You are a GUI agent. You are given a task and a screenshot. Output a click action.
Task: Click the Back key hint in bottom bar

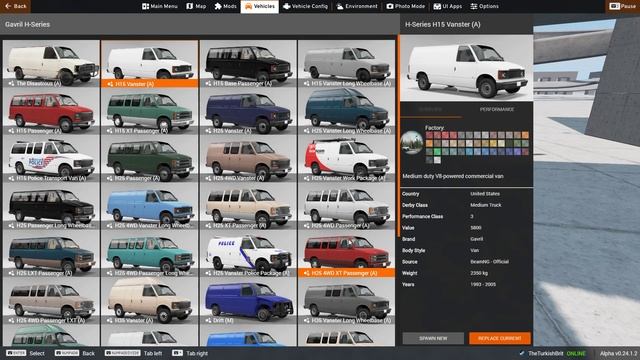point(74,353)
